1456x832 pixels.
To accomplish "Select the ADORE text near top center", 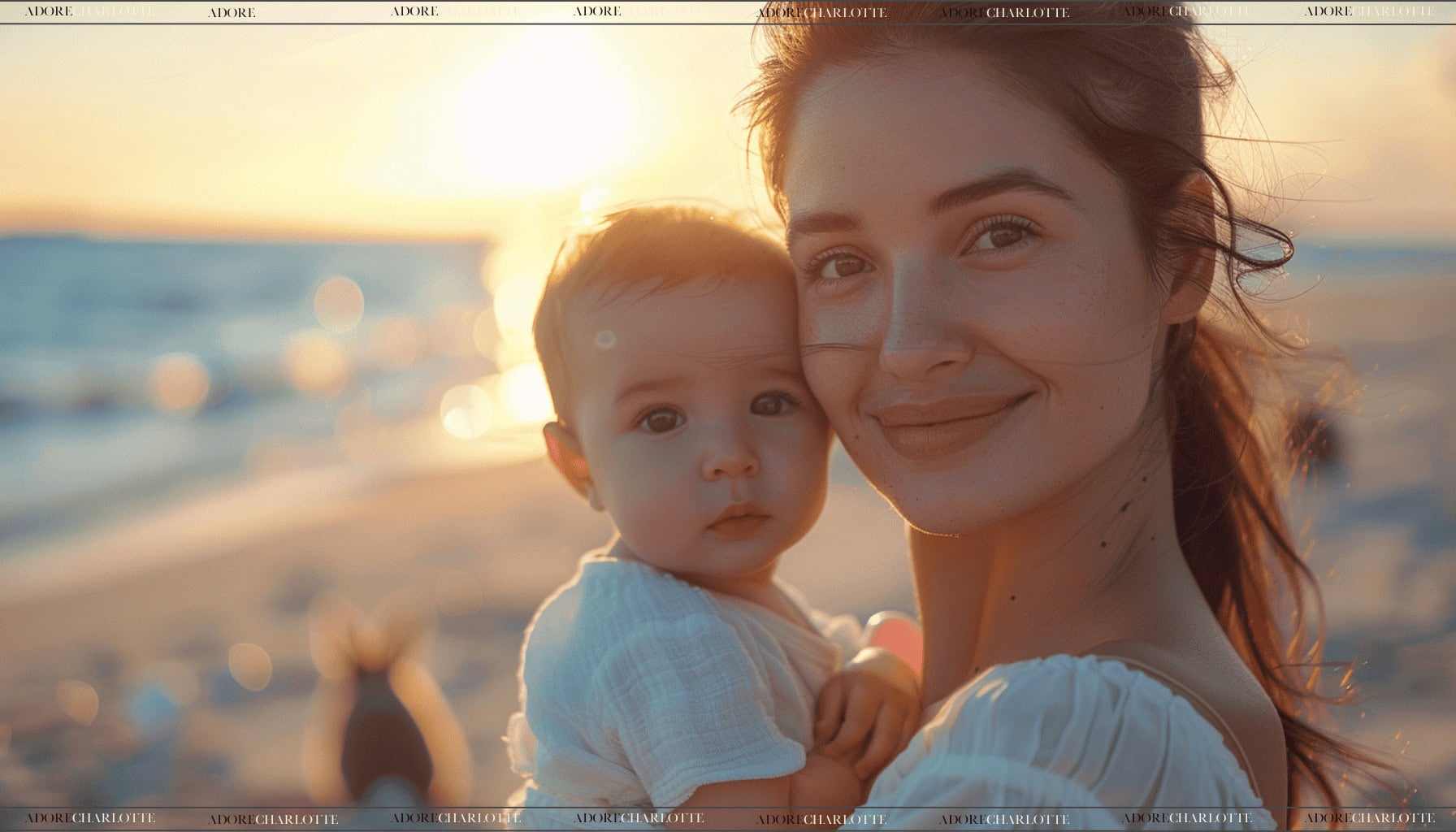I will point(596,11).
